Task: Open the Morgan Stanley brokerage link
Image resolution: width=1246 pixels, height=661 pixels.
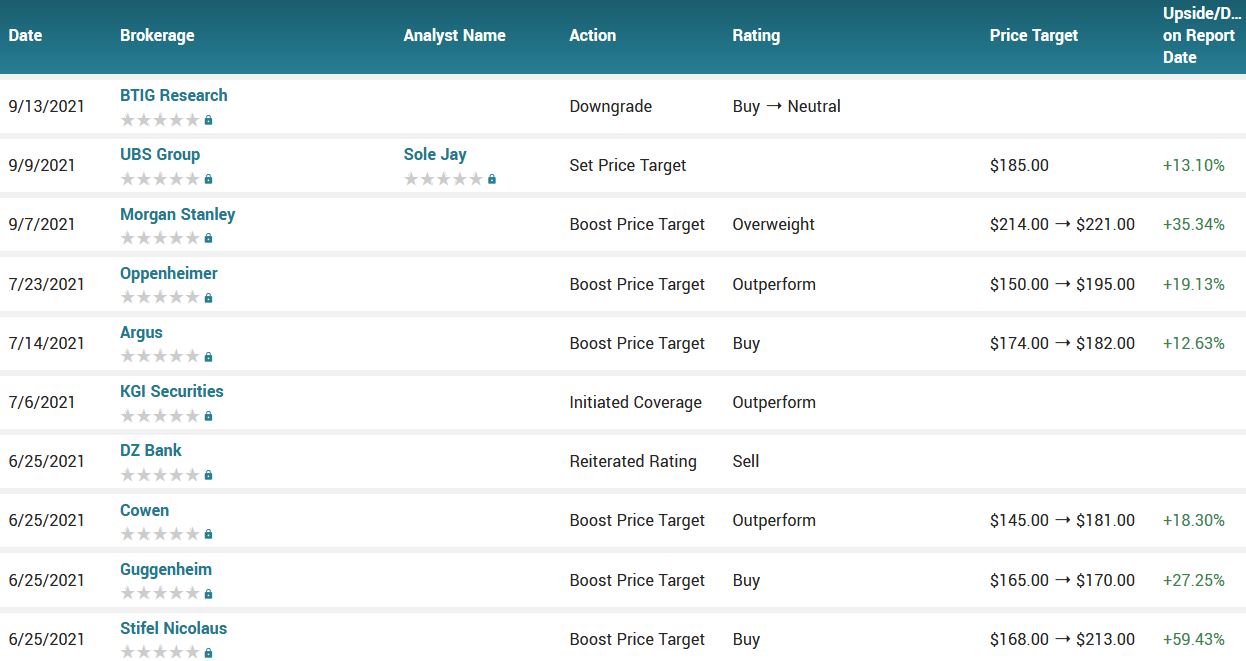Action: (x=178, y=214)
